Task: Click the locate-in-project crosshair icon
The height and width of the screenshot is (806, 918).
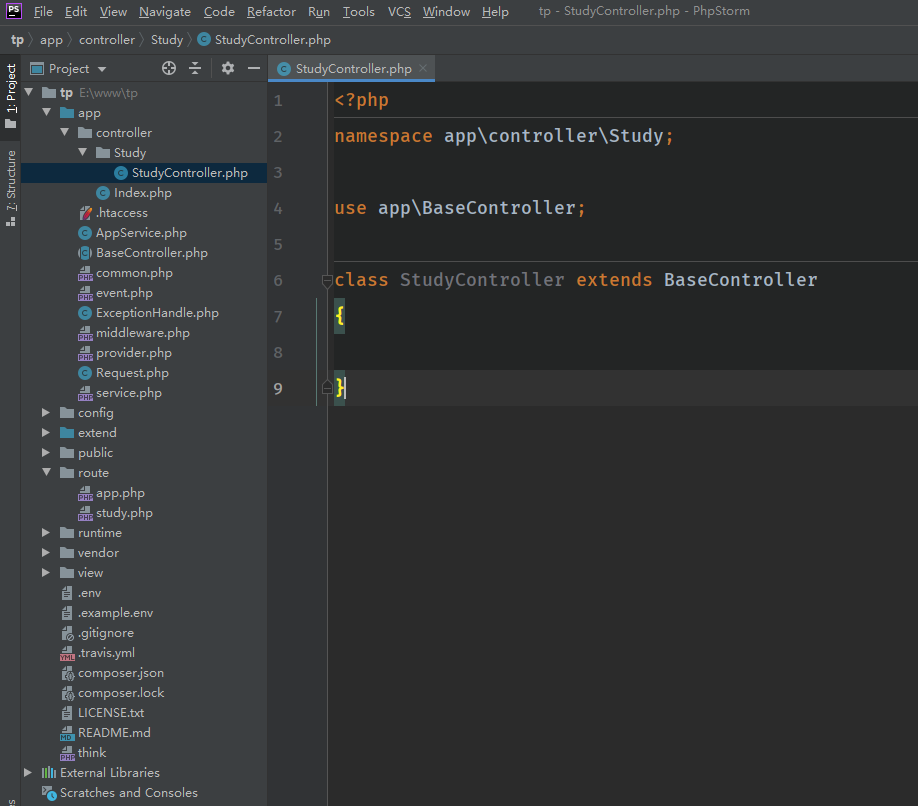Action: pyautogui.click(x=169, y=68)
